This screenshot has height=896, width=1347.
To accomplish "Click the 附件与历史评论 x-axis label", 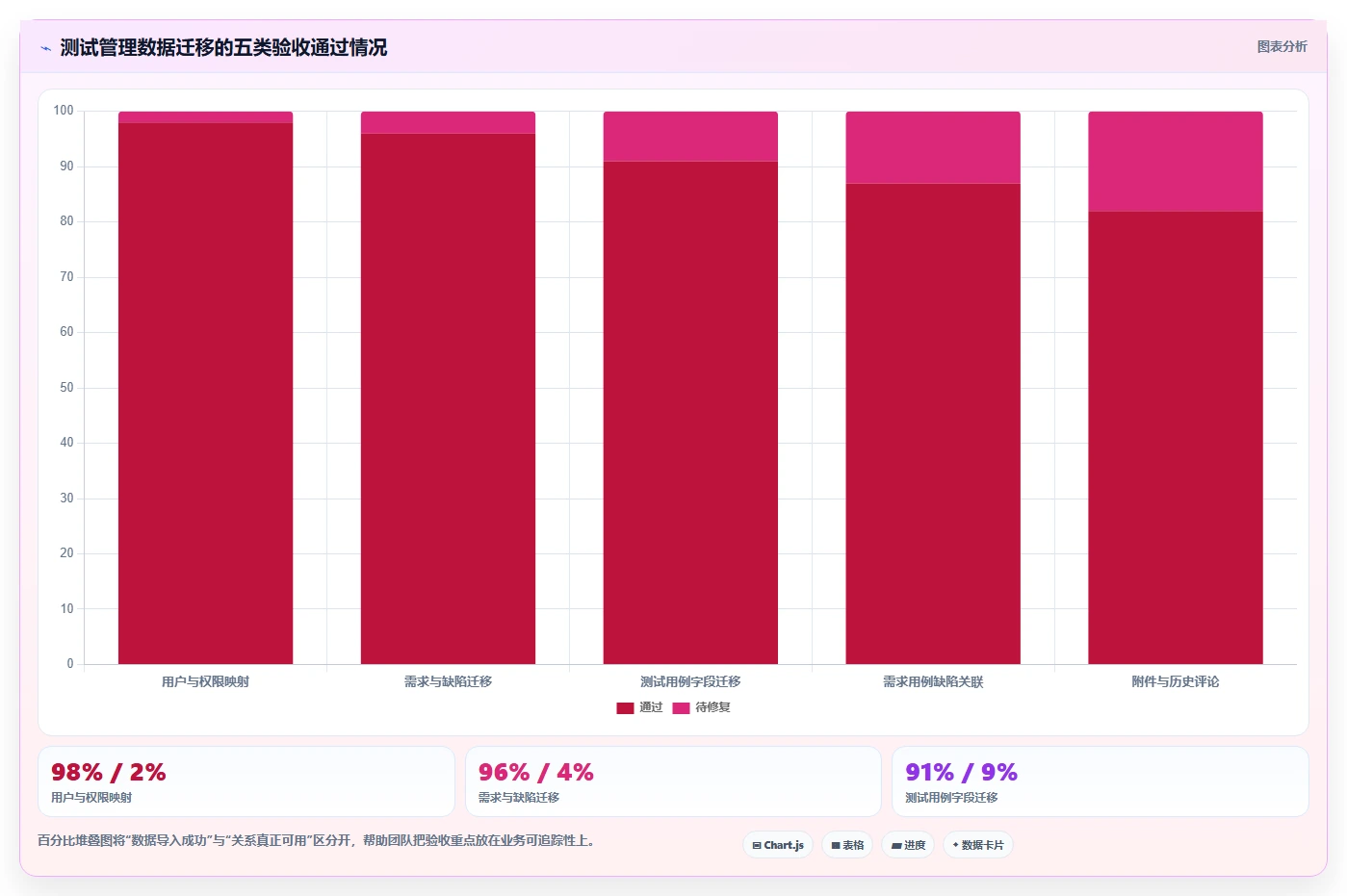I will (x=1176, y=681).
